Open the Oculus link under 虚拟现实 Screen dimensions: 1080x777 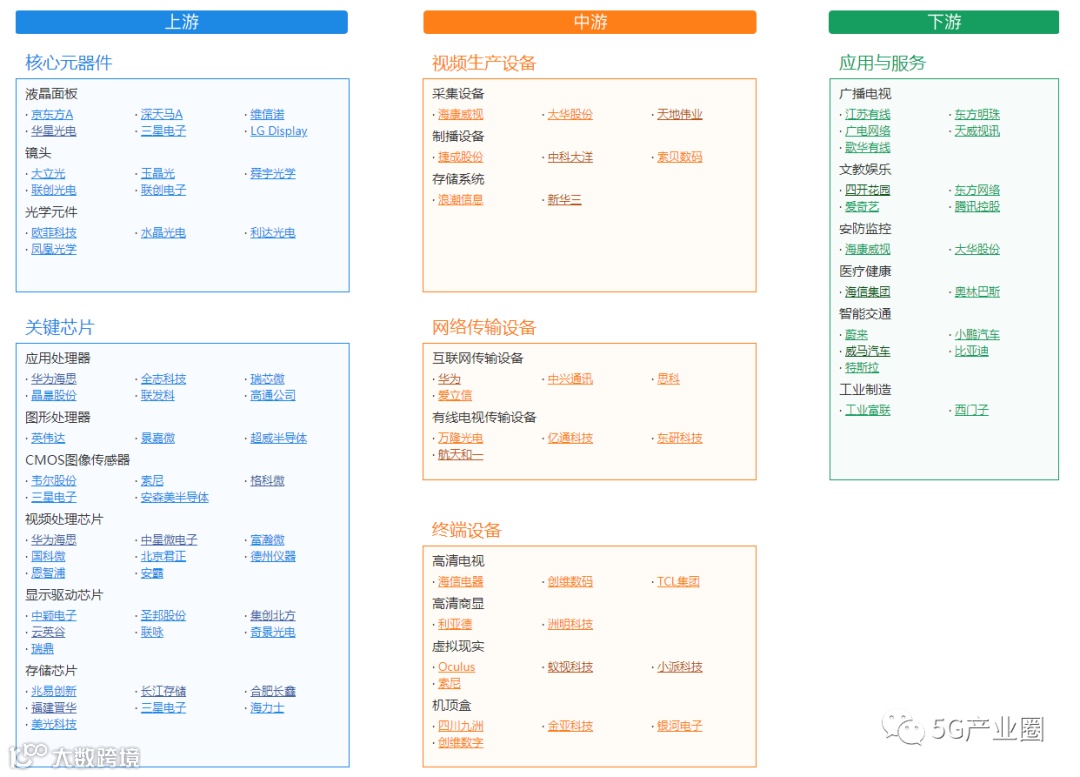click(x=456, y=667)
